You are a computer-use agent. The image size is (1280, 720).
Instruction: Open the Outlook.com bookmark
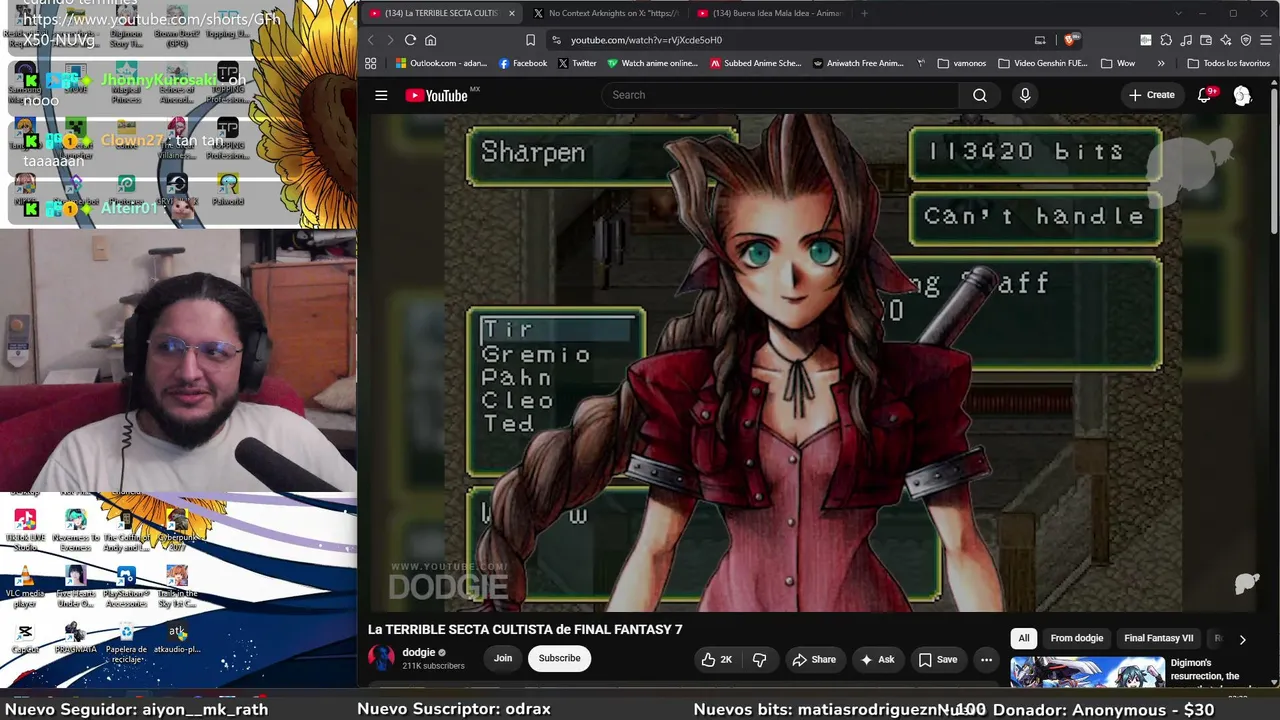coord(441,63)
